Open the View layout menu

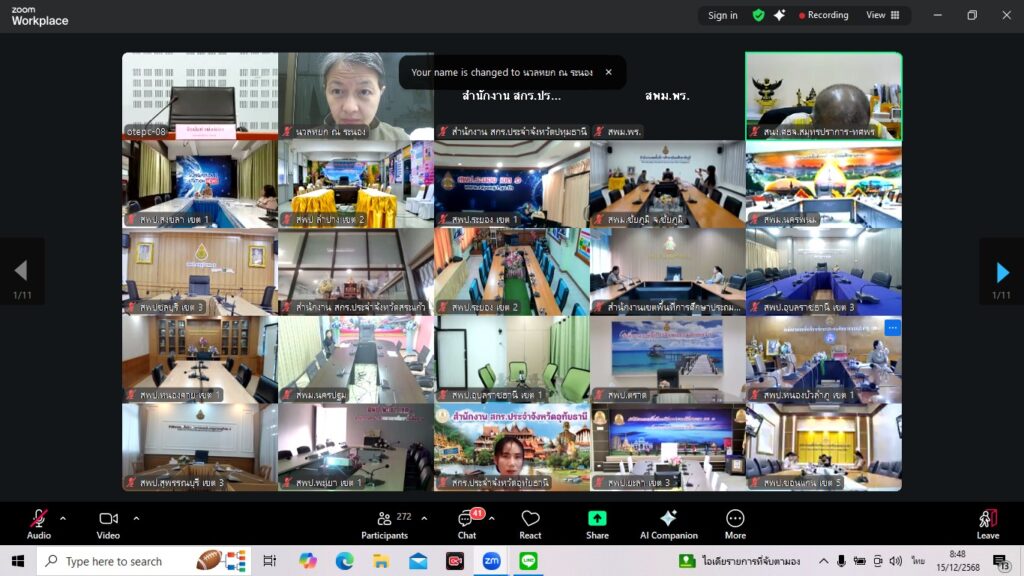(882, 15)
